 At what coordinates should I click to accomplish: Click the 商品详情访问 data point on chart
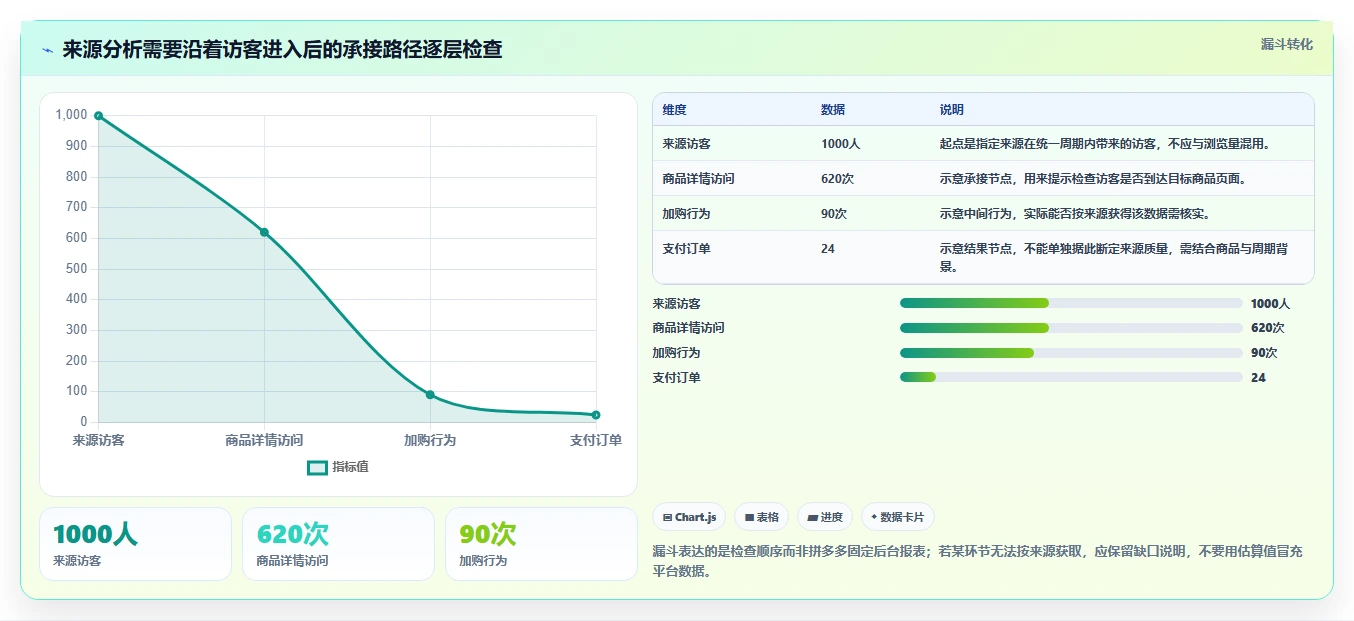click(264, 232)
